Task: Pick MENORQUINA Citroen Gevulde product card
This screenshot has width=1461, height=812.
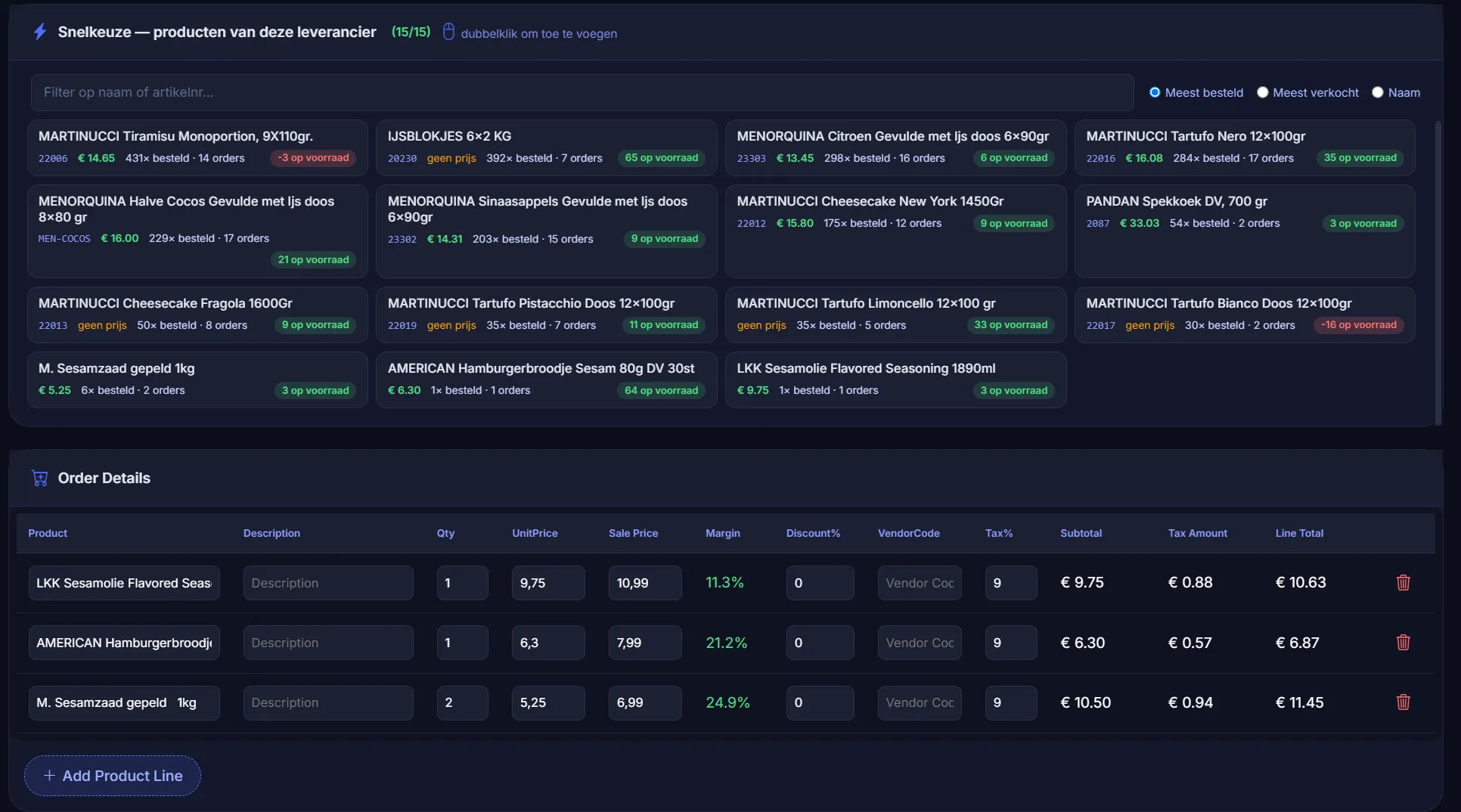Action: (x=896, y=147)
